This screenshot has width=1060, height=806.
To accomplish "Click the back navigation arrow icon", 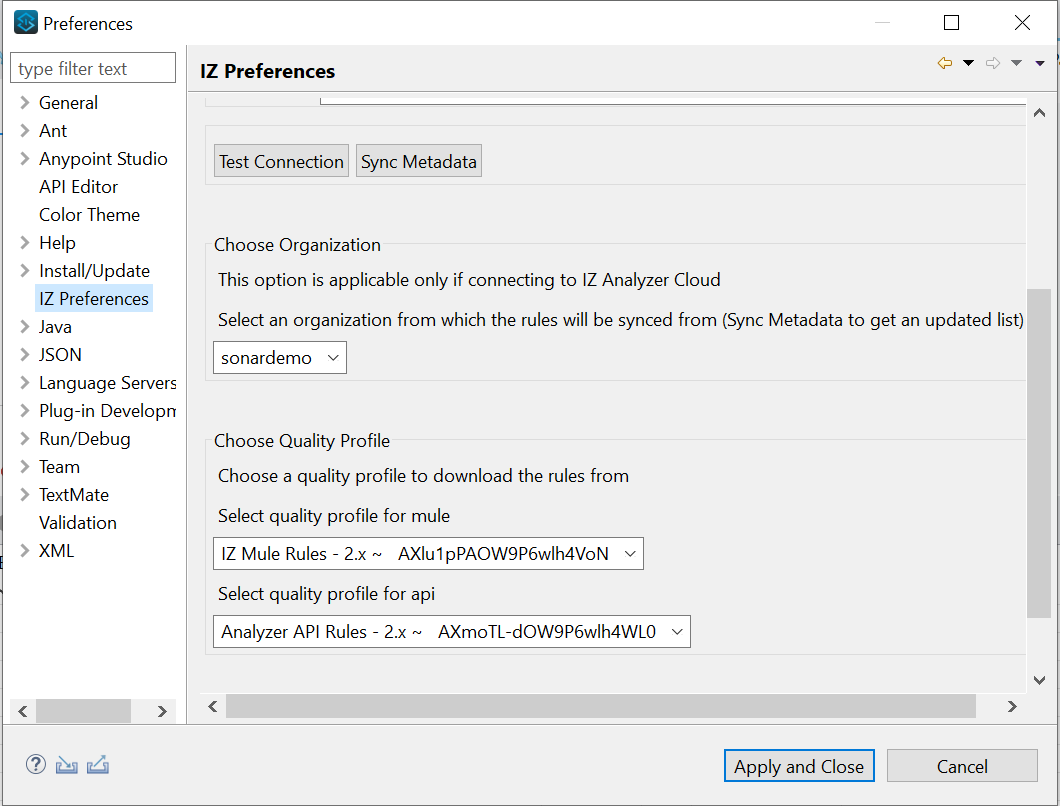I will tap(945, 63).
